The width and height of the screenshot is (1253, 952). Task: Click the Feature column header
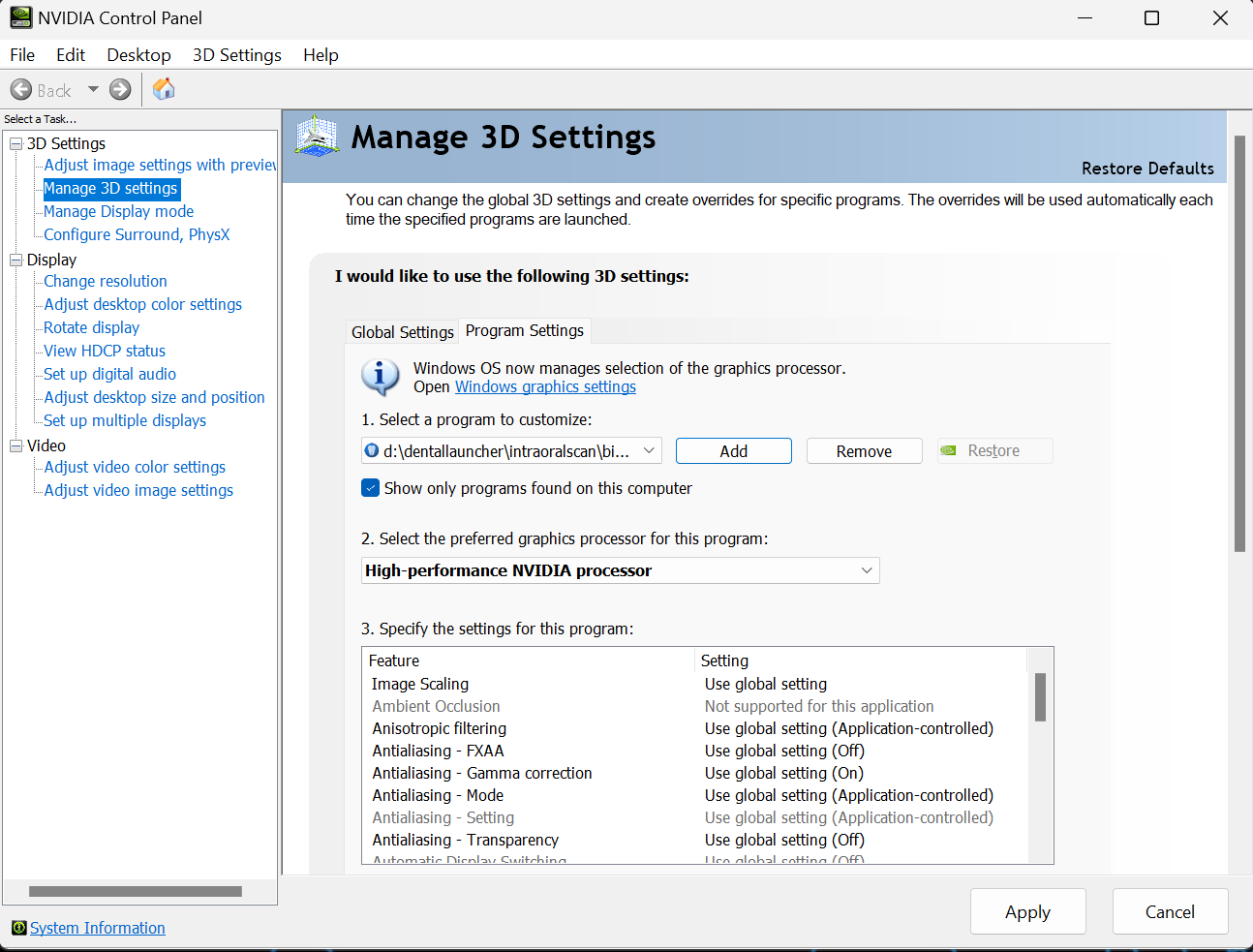point(529,660)
